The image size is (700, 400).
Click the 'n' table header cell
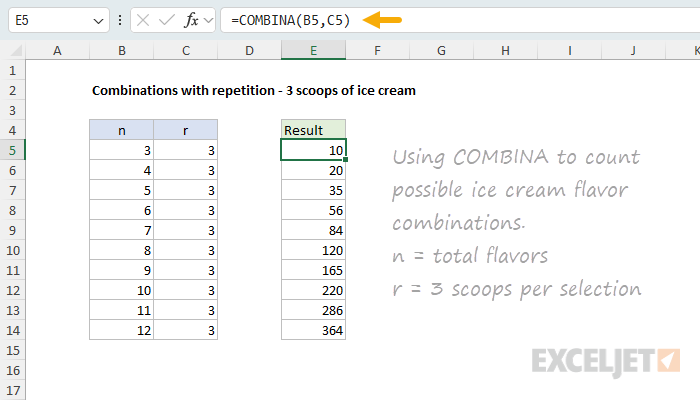pos(121,130)
